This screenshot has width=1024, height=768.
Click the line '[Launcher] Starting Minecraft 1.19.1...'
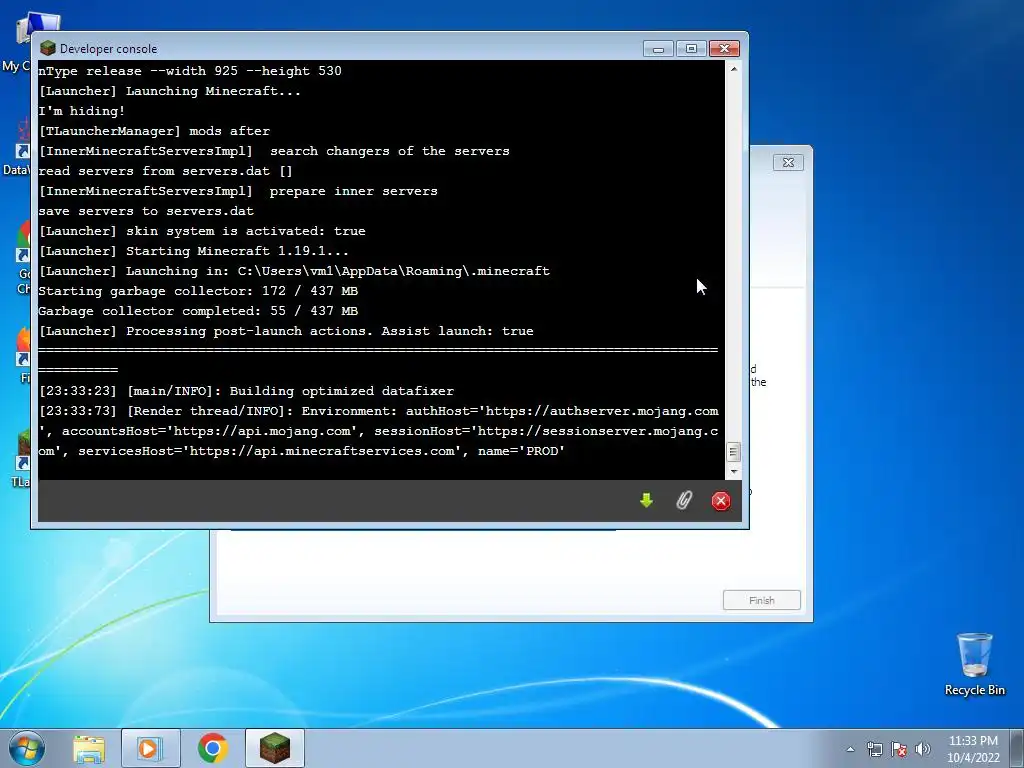(x=194, y=251)
